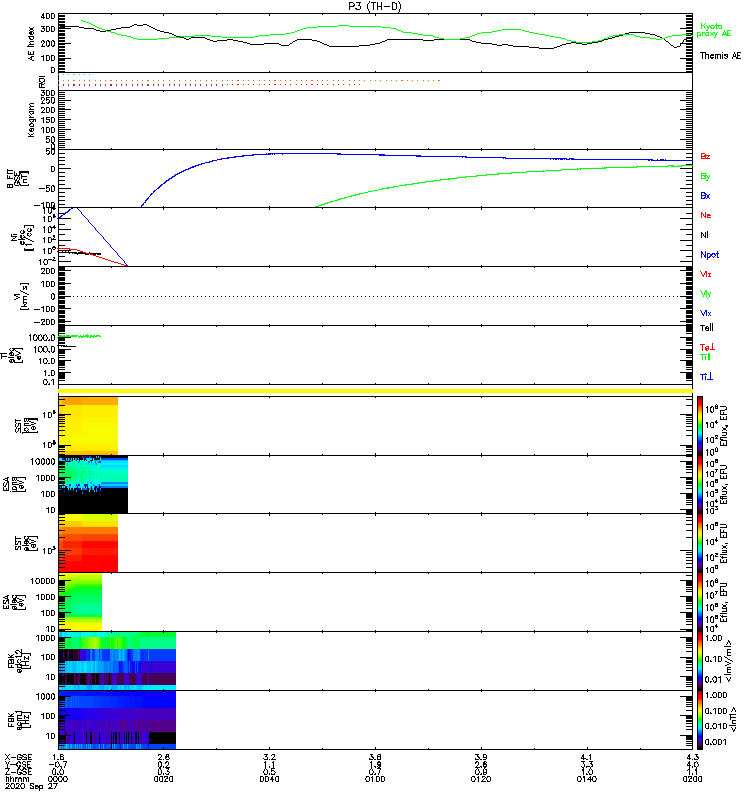Viewport: 750px width, 800px height.
Task: Click the "hhmm" row label
Action: point(17,779)
